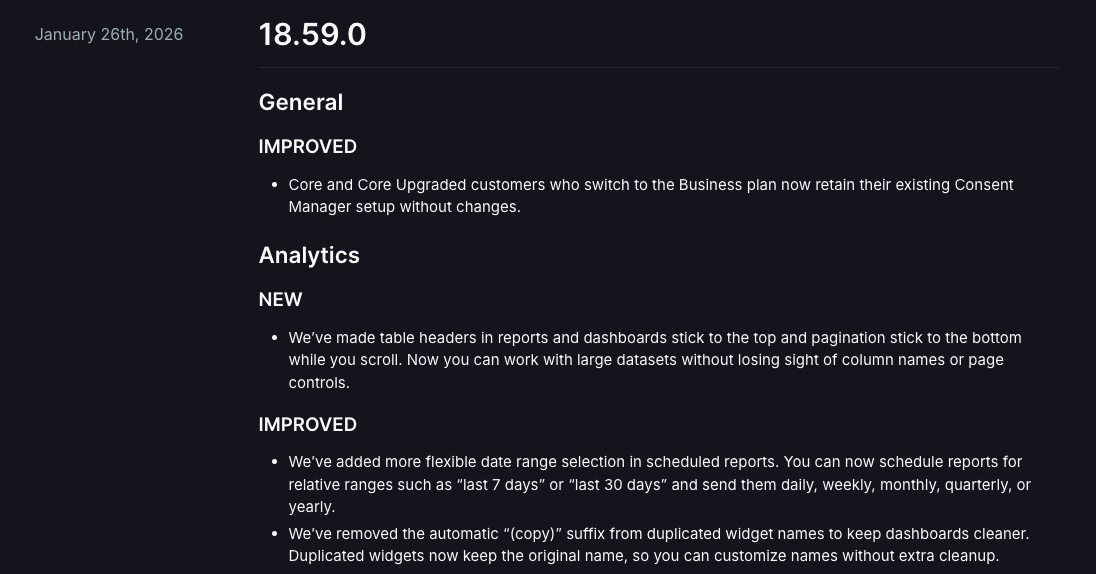Click the NEW label under Analytics
Screen dimensions: 1096x574
(280, 300)
